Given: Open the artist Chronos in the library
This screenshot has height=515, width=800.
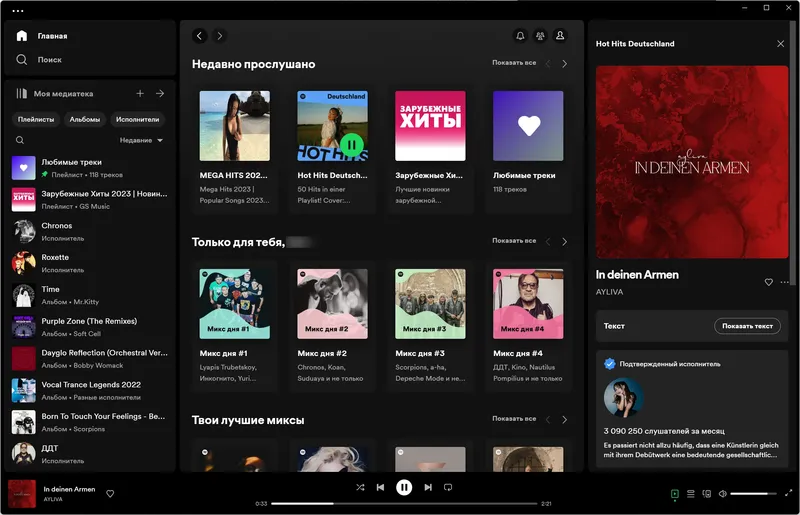Looking at the screenshot, I should (90, 232).
